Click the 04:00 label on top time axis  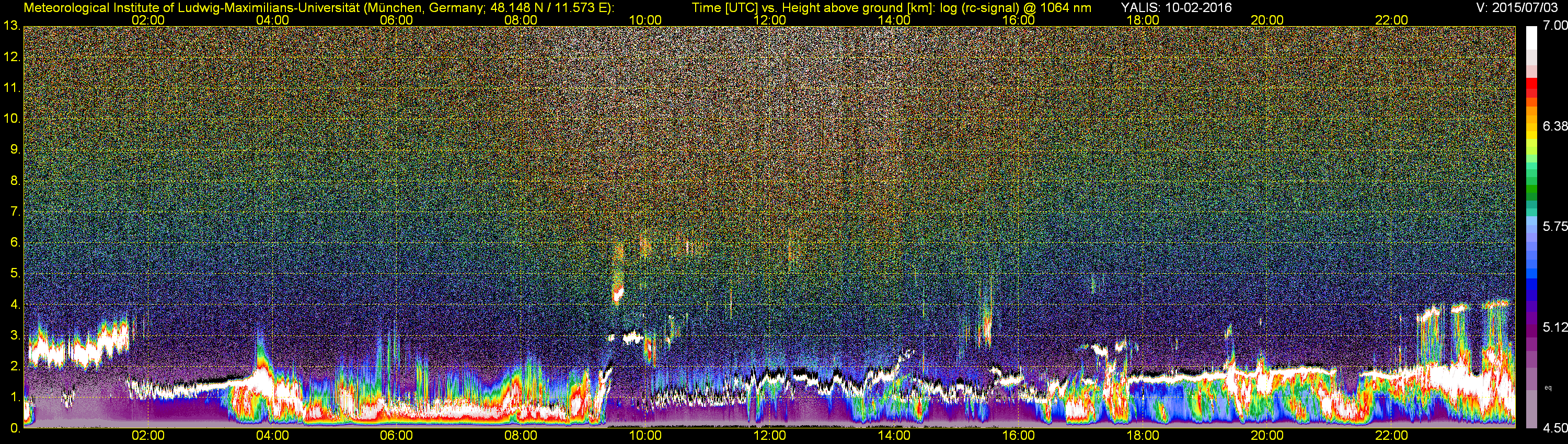272,20
